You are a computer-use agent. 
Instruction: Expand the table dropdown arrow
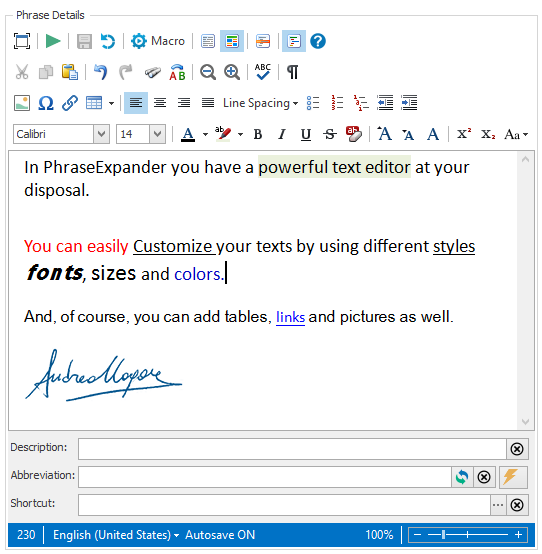pyautogui.click(x=111, y=104)
